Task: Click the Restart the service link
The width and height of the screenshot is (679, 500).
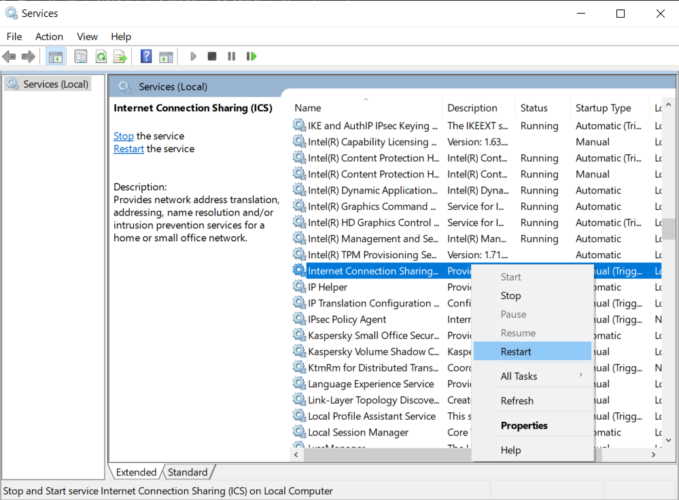Action: coord(129,149)
